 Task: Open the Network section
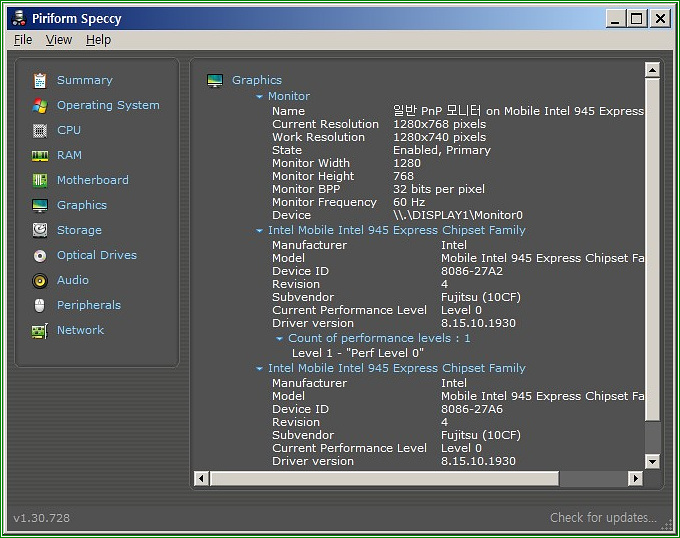click(x=81, y=330)
